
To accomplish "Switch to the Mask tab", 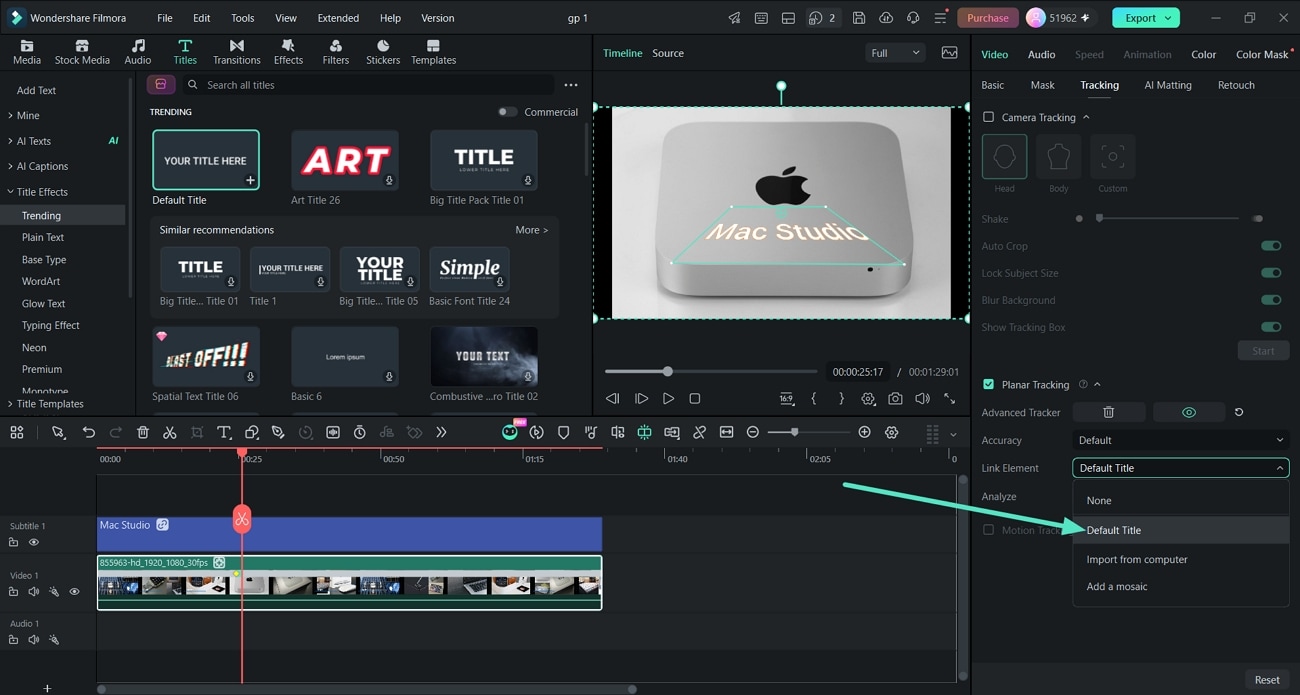I will [x=1042, y=85].
